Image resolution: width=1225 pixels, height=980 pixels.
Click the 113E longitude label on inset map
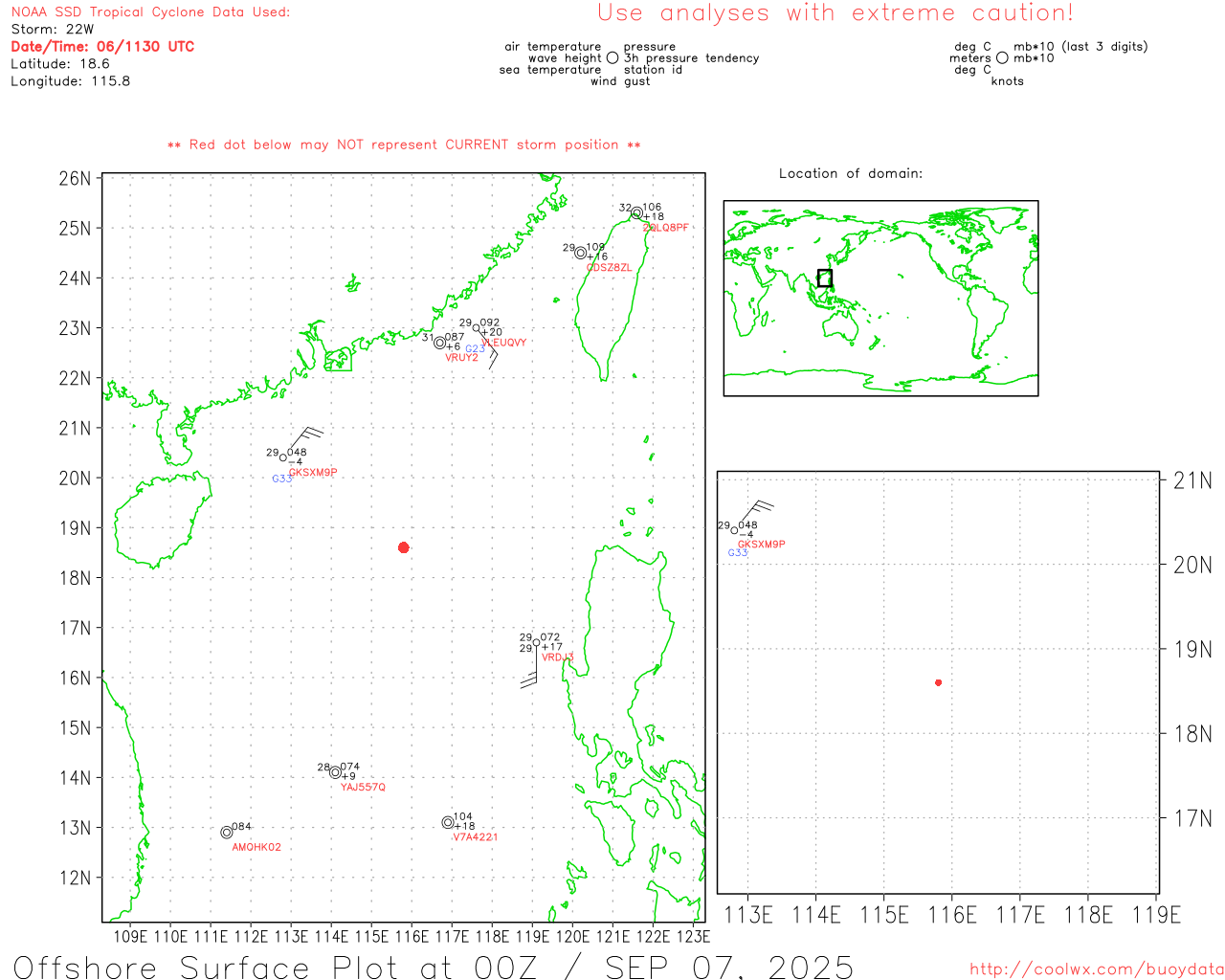pyautogui.click(x=747, y=915)
